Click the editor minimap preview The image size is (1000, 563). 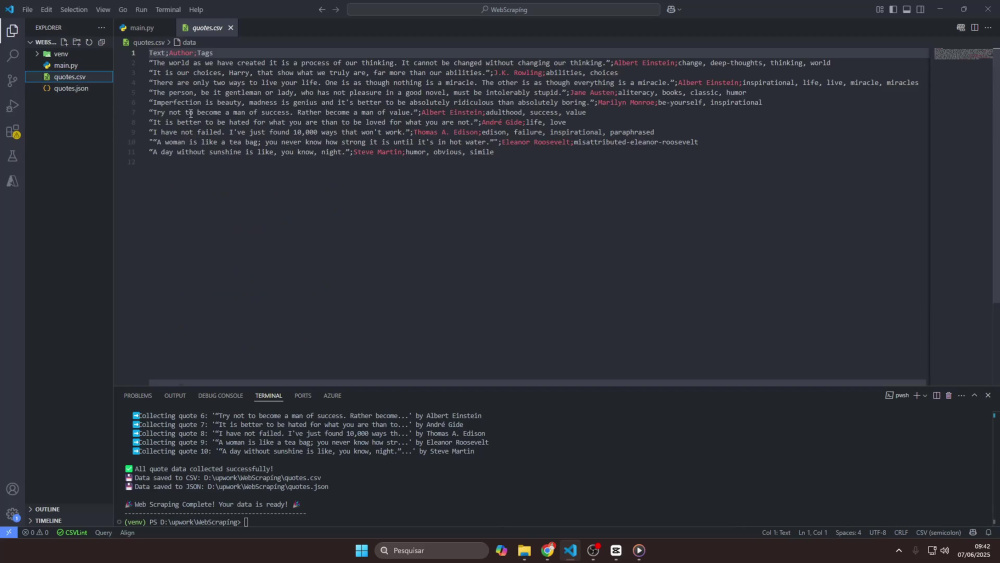point(963,54)
